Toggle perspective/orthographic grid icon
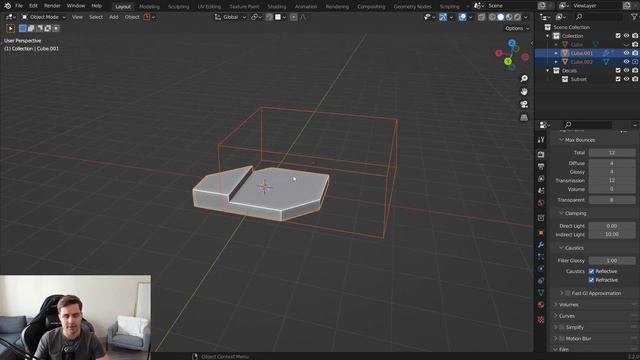This screenshot has height=360, width=640. pos(524,118)
